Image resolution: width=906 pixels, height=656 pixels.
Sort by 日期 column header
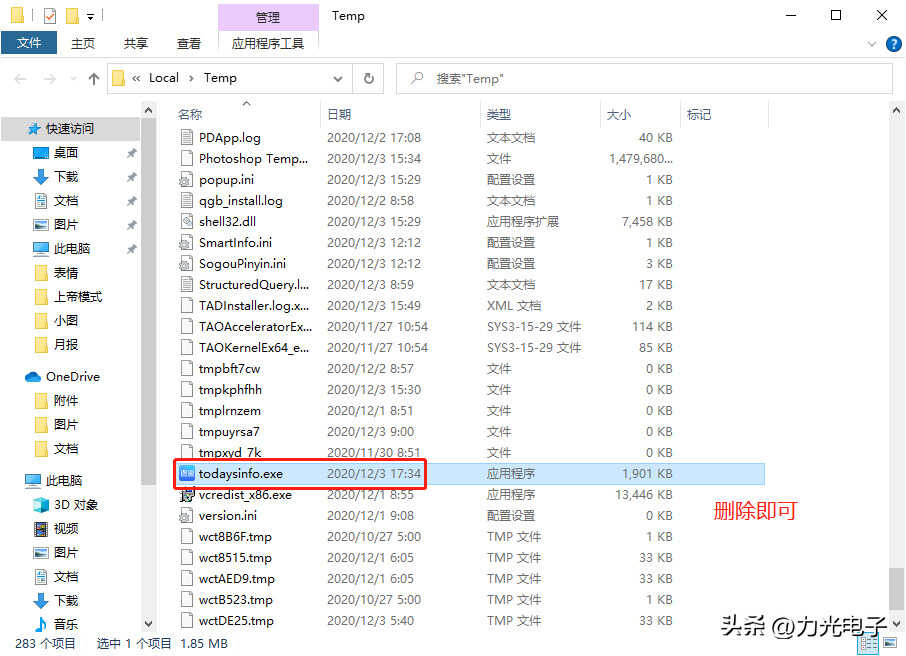(339, 114)
